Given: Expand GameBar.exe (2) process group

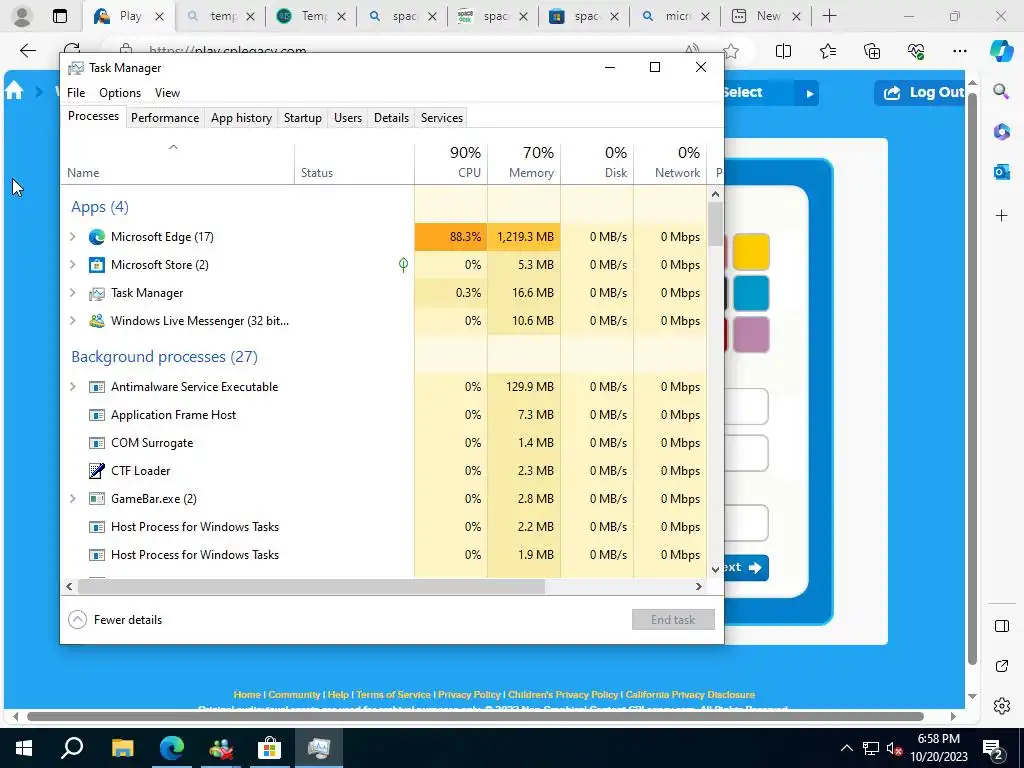Looking at the screenshot, I should (73, 498).
